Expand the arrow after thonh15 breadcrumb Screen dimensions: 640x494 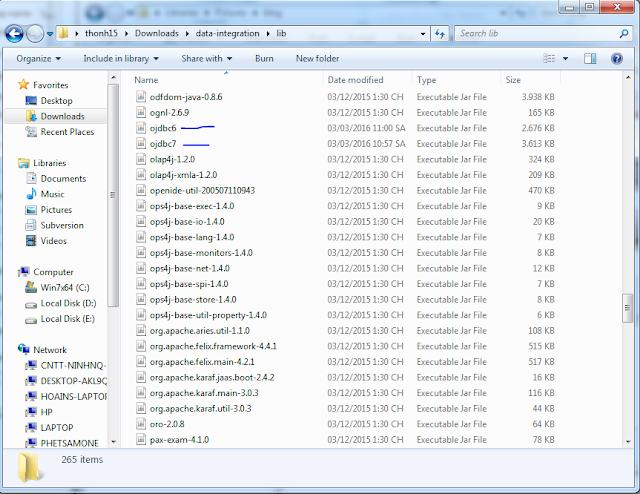pyautogui.click(x=126, y=33)
